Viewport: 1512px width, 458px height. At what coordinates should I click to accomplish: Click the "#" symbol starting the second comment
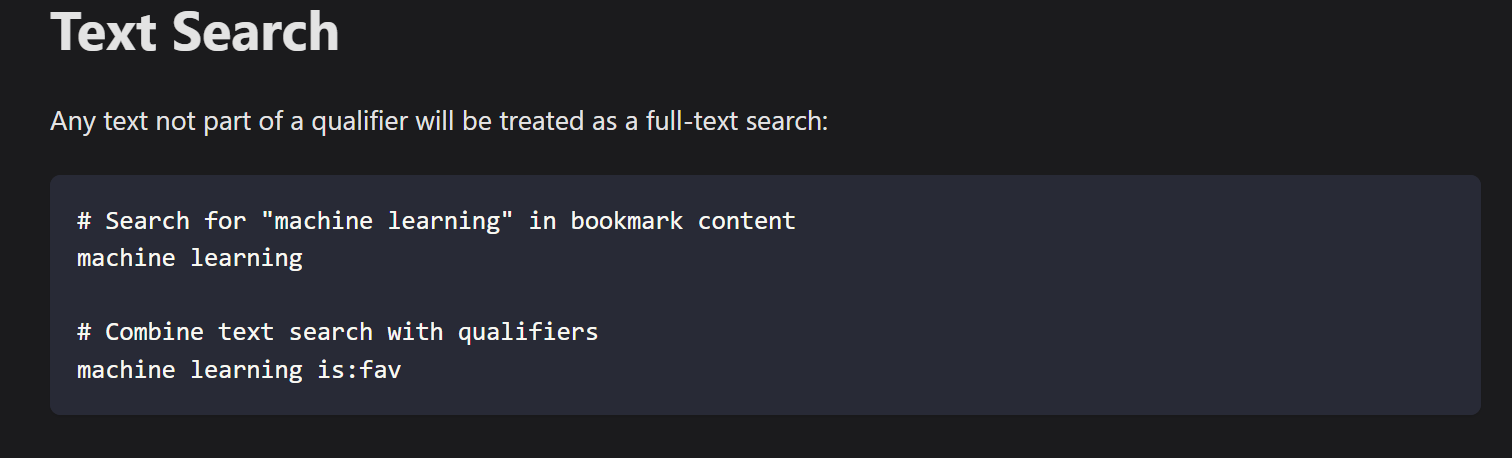84,332
